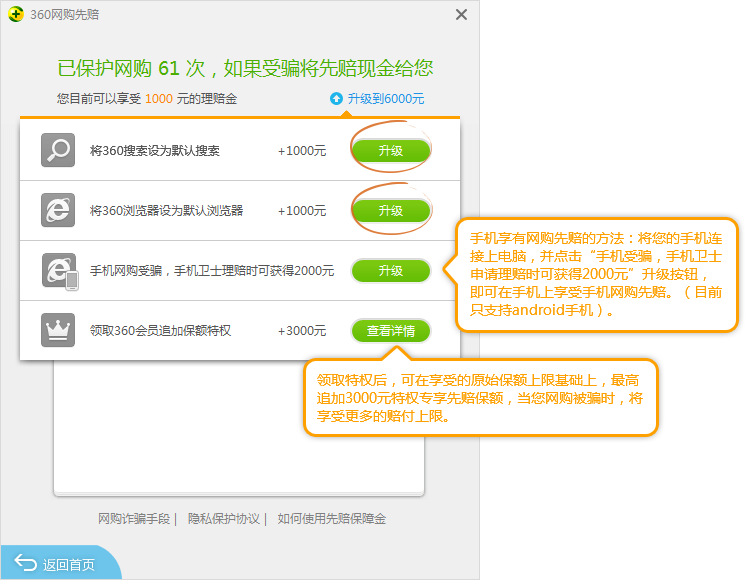
Task: Click the crown membership icon
Action: tap(58, 330)
